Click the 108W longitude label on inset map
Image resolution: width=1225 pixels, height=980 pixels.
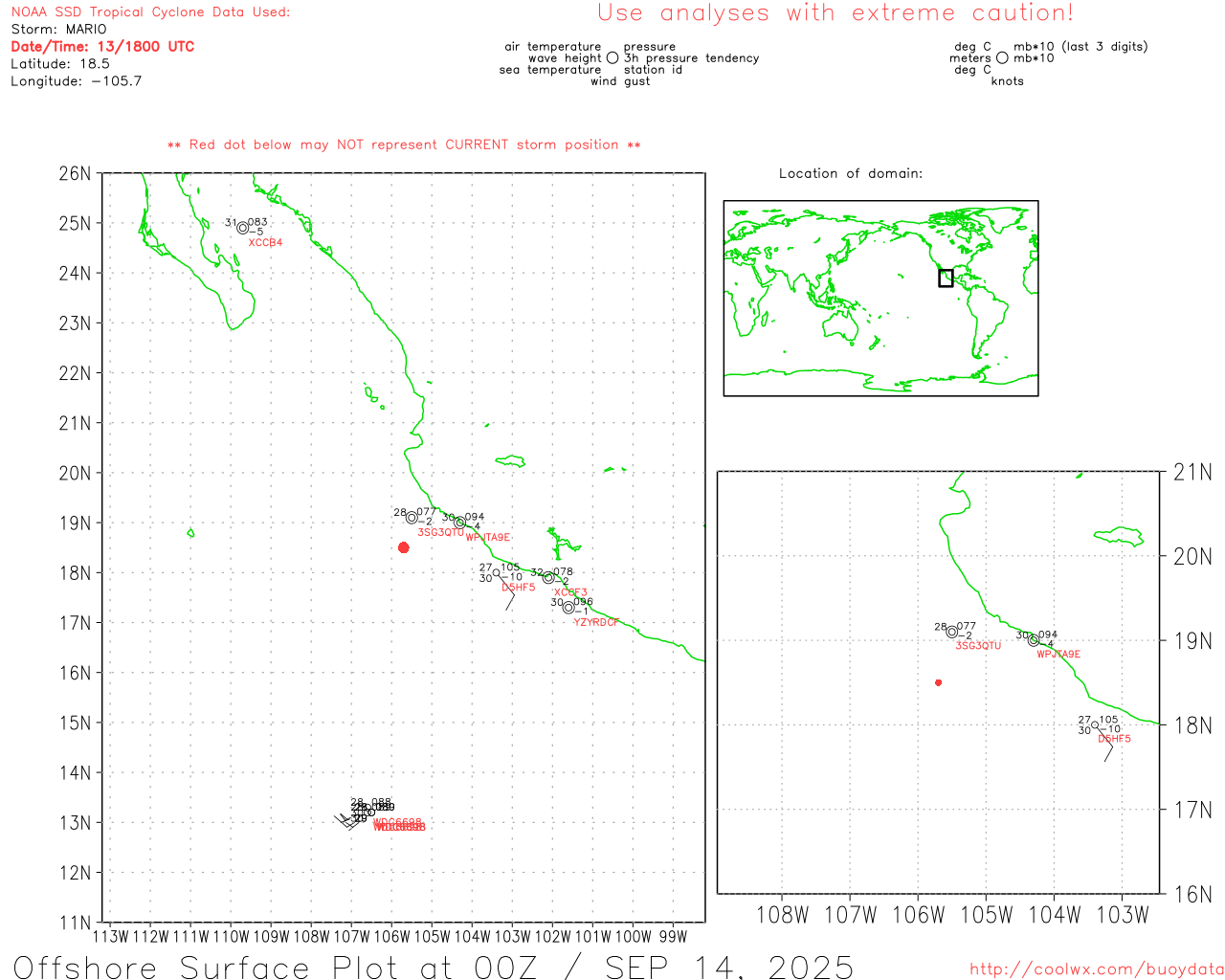pyautogui.click(x=782, y=915)
